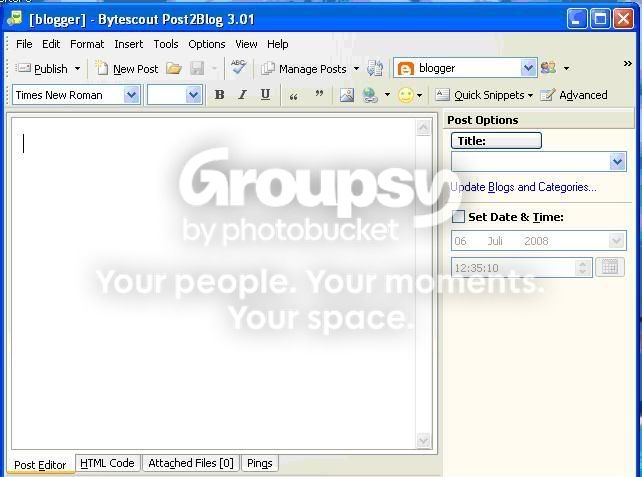Switch to the Attached Files [0] tab
Screen dimensions: 642x477
point(191,463)
